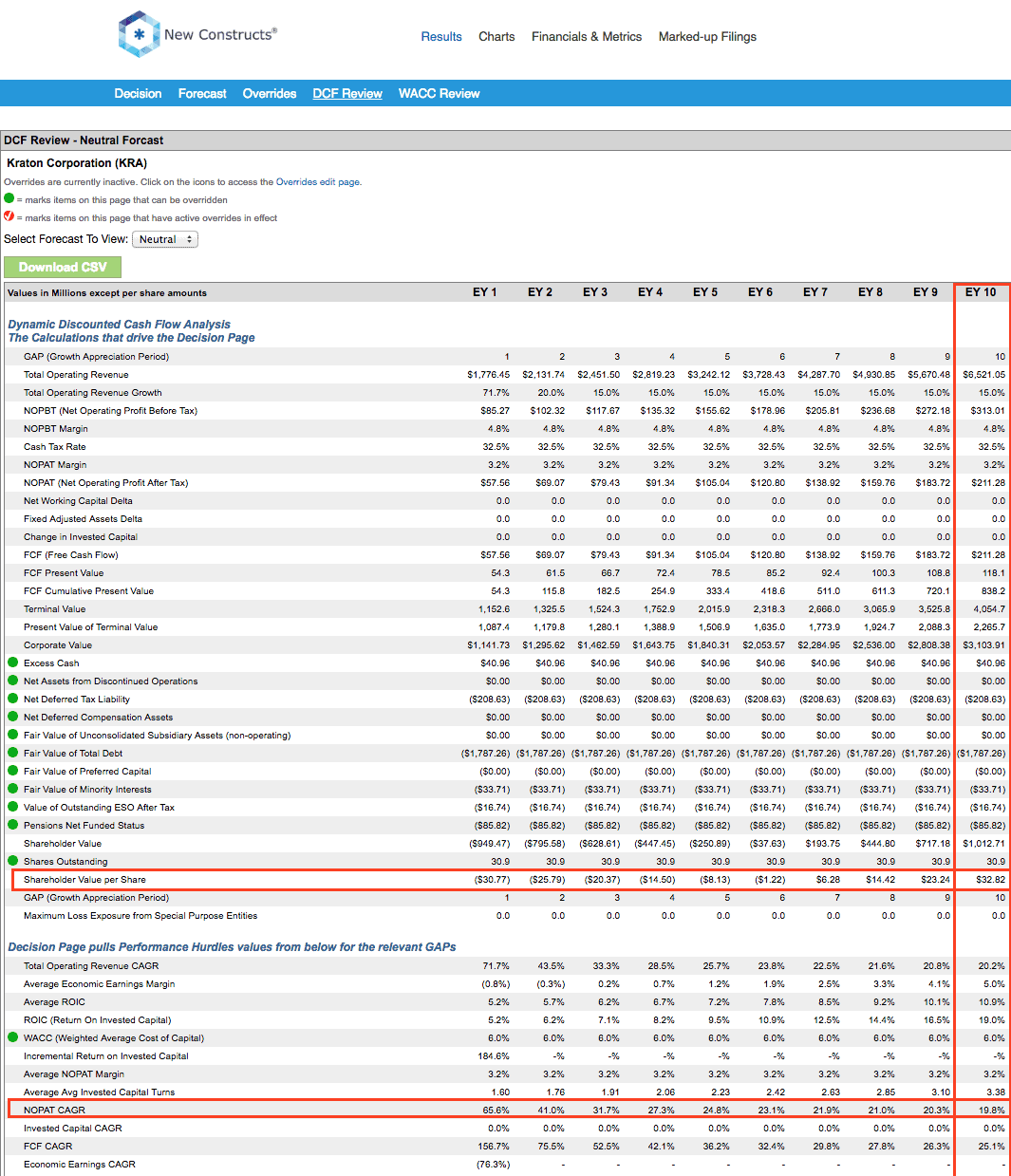
Task: Select the Incremental Return on Invested Capital label
Action: tap(106, 1055)
